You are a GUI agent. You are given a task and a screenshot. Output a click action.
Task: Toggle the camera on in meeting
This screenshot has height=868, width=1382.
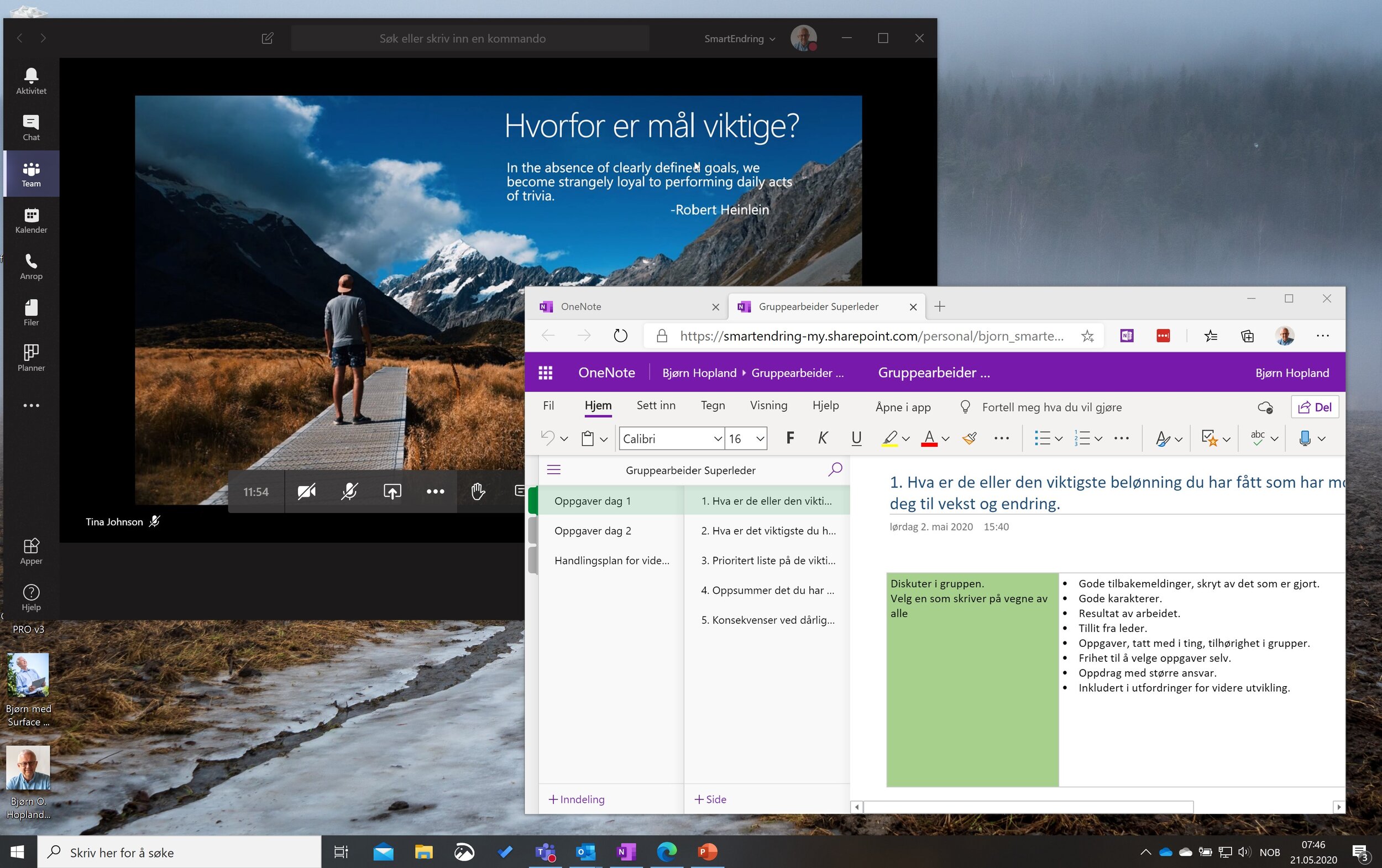(306, 491)
